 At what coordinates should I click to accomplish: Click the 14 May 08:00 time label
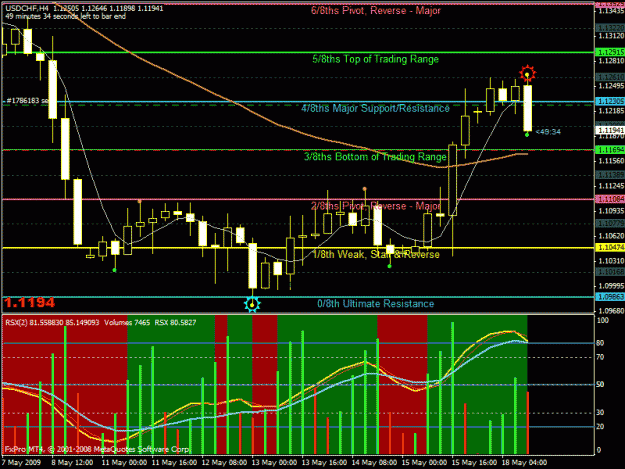374,463
